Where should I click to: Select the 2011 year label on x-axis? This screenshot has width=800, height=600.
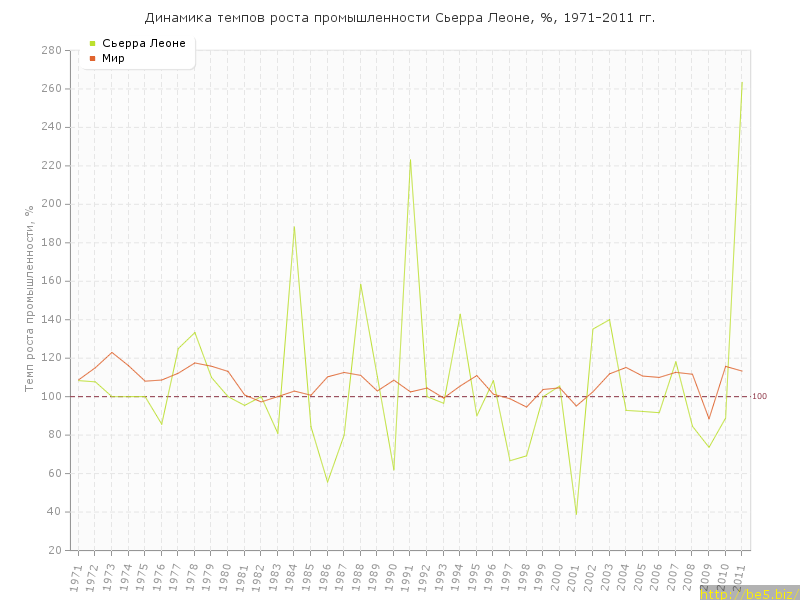pos(740,577)
